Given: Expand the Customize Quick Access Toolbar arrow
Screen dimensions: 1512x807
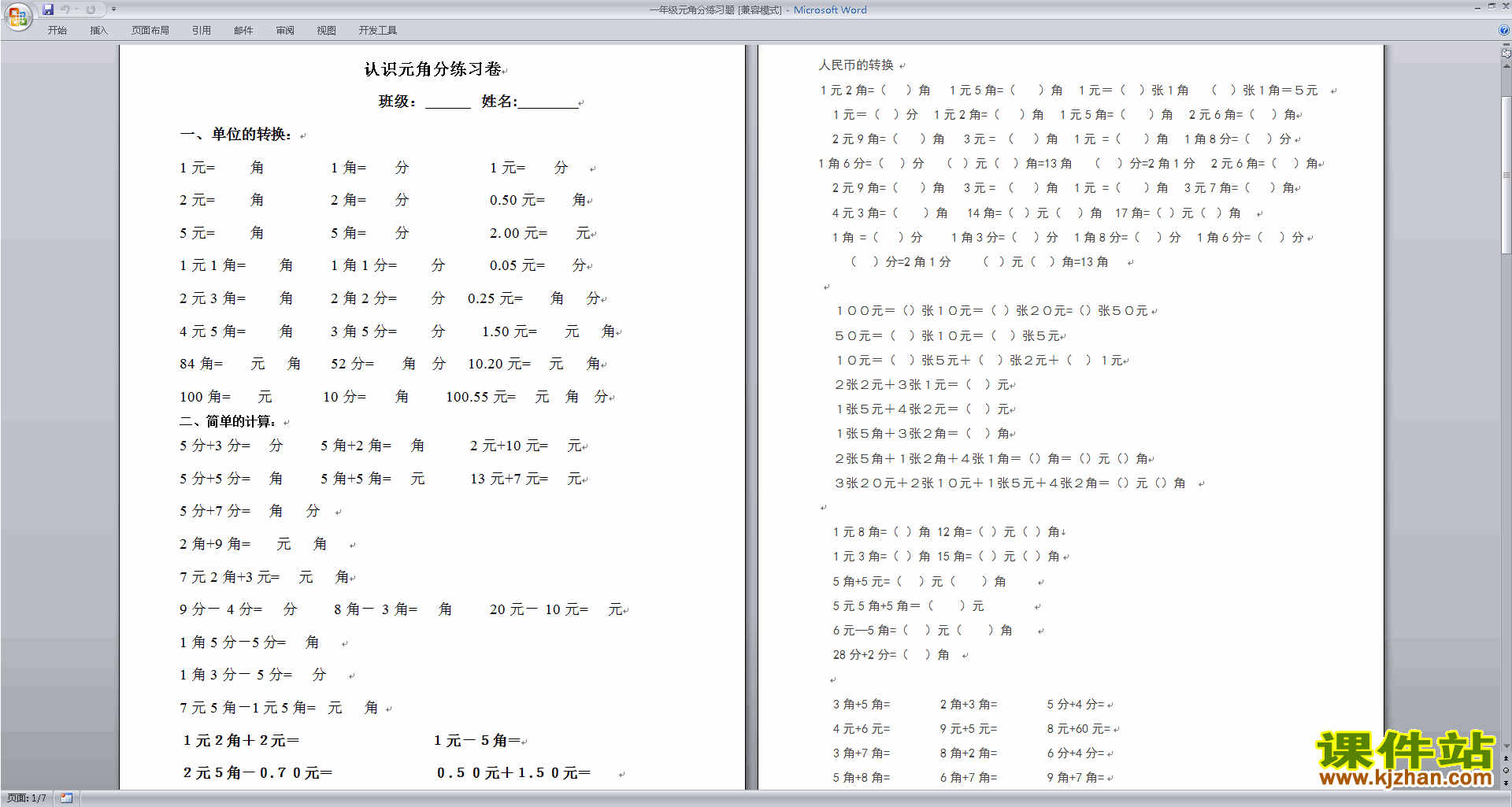Looking at the screenshot, I should (x=113, y=9).
